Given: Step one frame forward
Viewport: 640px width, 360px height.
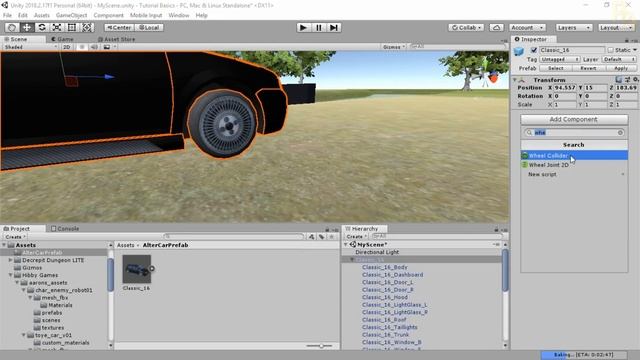Looking at the screenshot, I should [x=334, y=27].
